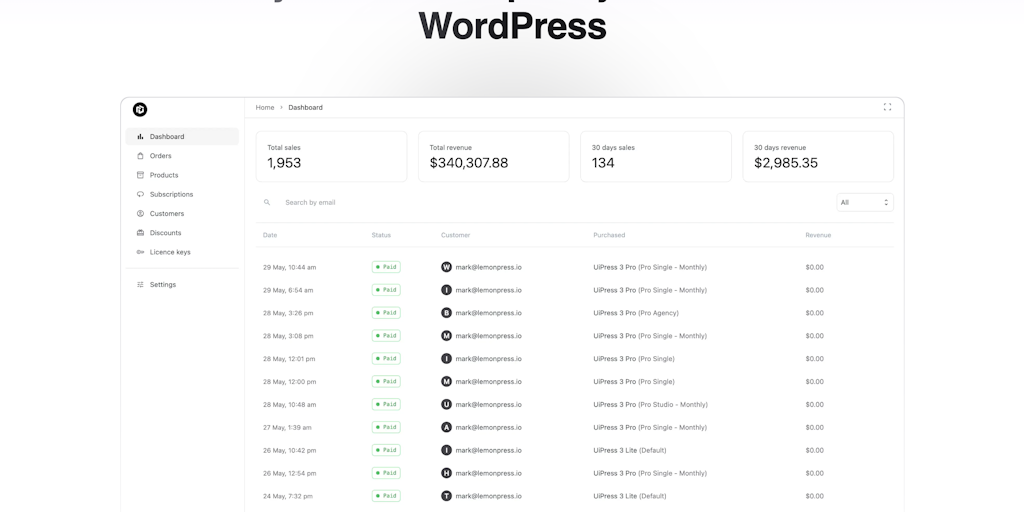This screenshot has width=1024, height=512.
Task: Click email on 29 May 6:54 am row
Action: click(x=488, y=290)
